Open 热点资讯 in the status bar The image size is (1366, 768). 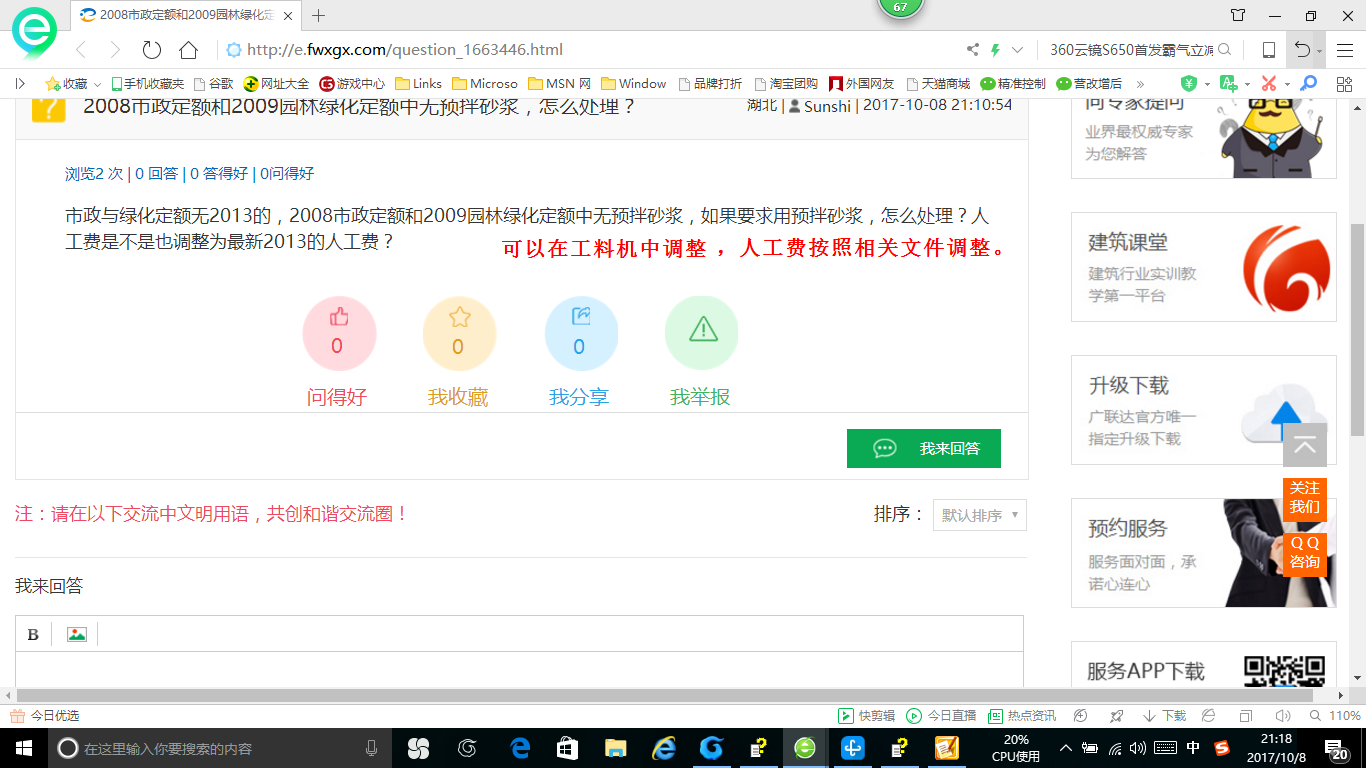[1022, 716]
